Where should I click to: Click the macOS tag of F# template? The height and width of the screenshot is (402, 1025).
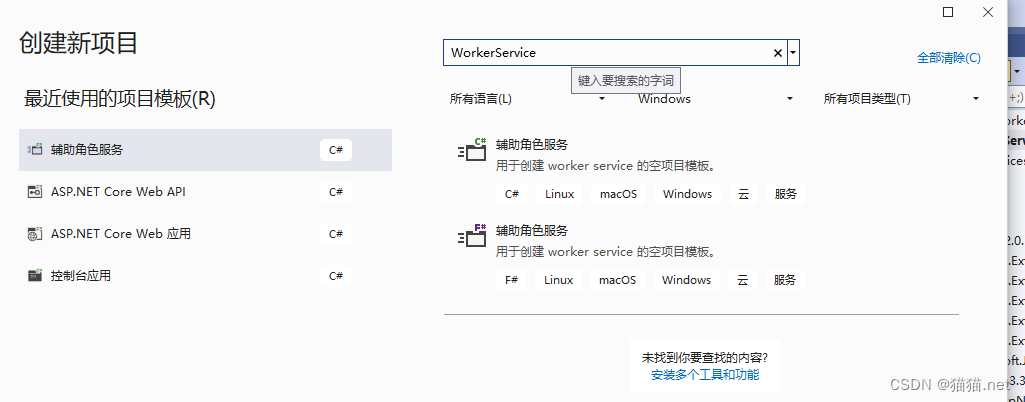[x=617, y=280]
